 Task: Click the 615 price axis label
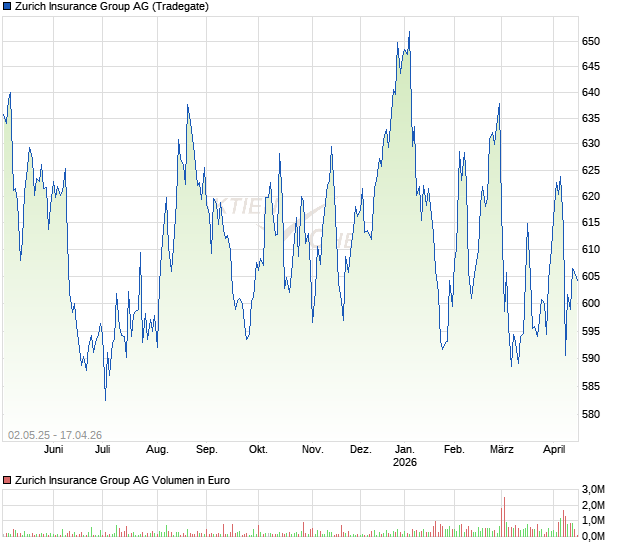point(591,223)
